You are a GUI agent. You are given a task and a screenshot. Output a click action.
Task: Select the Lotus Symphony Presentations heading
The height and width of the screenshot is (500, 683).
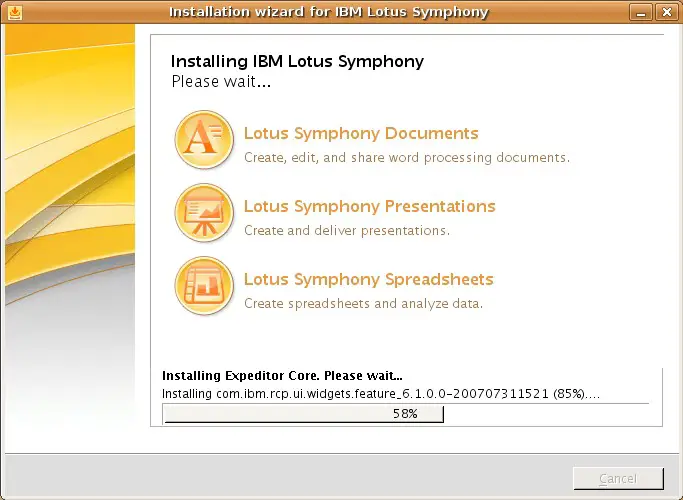pos(370,206)
